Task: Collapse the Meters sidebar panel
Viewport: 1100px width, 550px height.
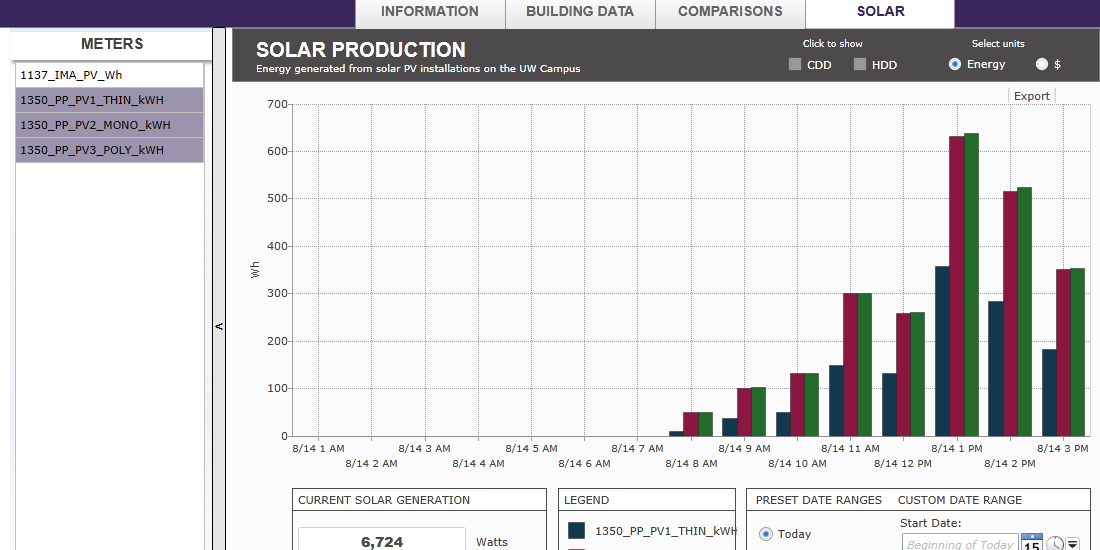Action: [x=219, y=326]
